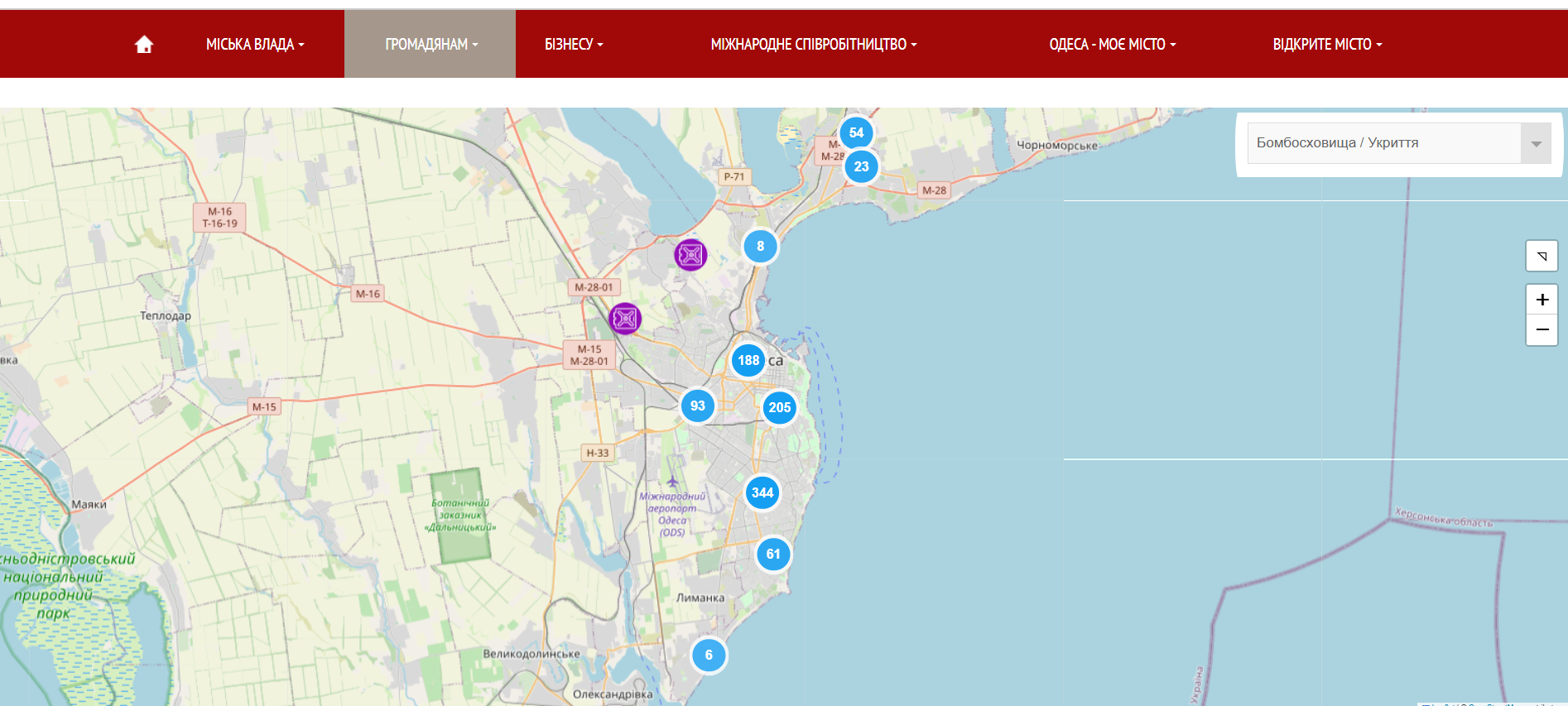Open the Одеса - моє місто menu
Image resolution: width=1568 pixels, height=706 pixels.
1112,45
